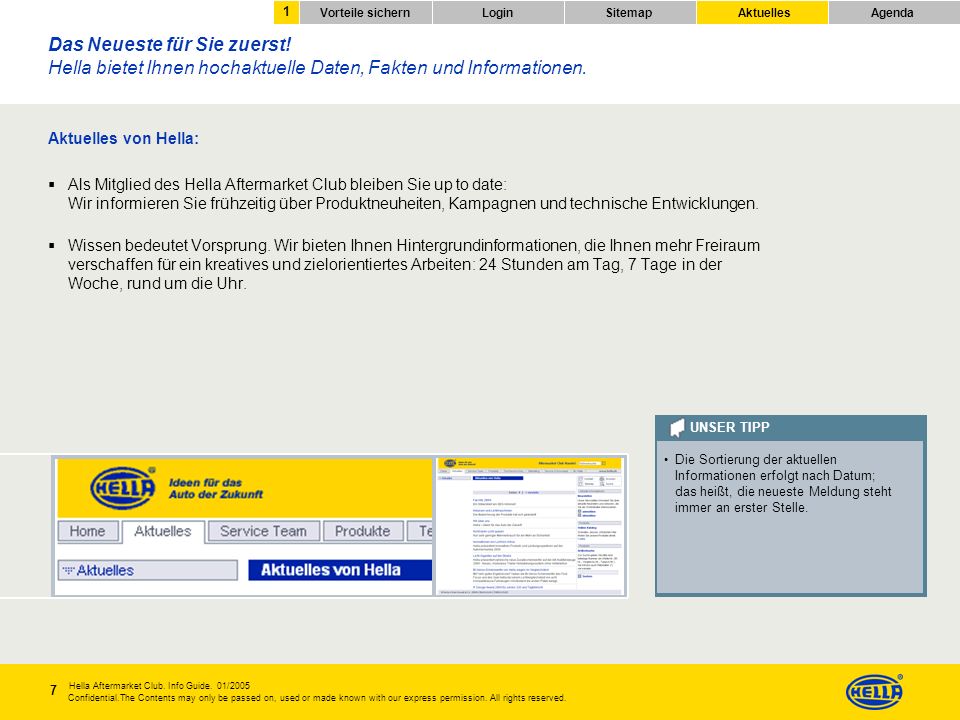The height and width of the screenshot is (720, 960).
Task: Click the subtitle starting Hella bietet Ihnen hochaktuelle
Action: [x=317, y=67]
